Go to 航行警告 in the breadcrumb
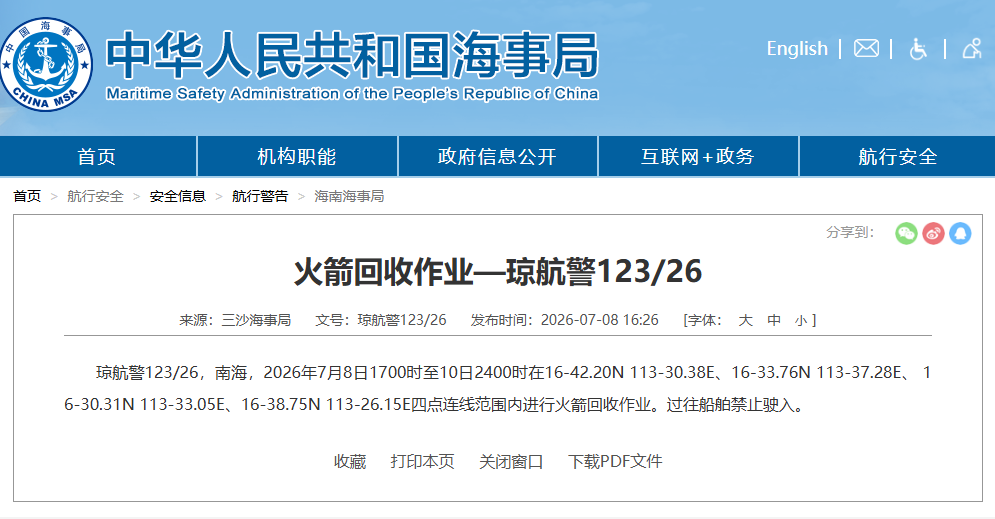The image size is (995, 519). click(x=260, y=196)
